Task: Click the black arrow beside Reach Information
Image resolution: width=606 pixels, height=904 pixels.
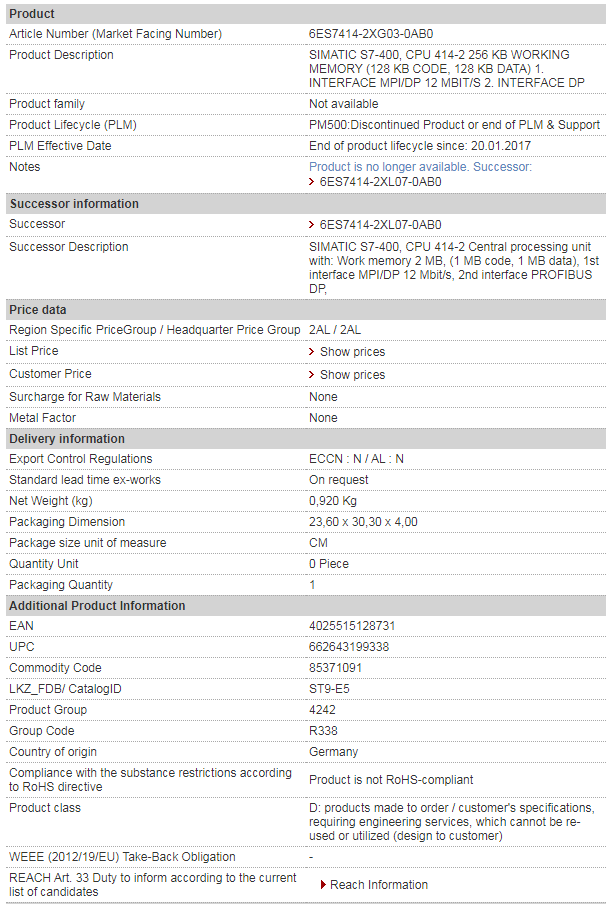Action: point(321,884)
